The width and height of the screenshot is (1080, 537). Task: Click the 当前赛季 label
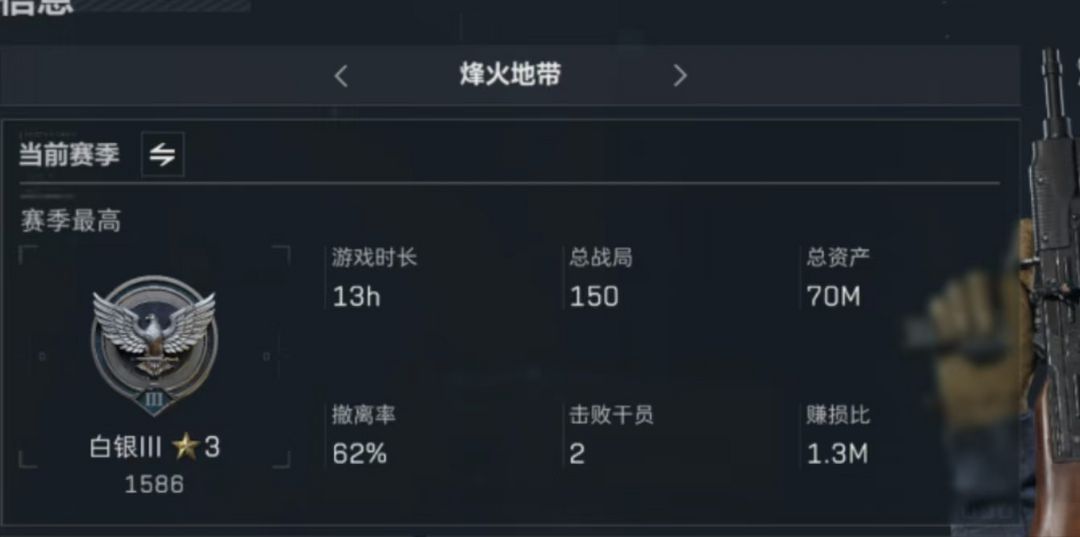pyautogui.click(x=69, y=155)
